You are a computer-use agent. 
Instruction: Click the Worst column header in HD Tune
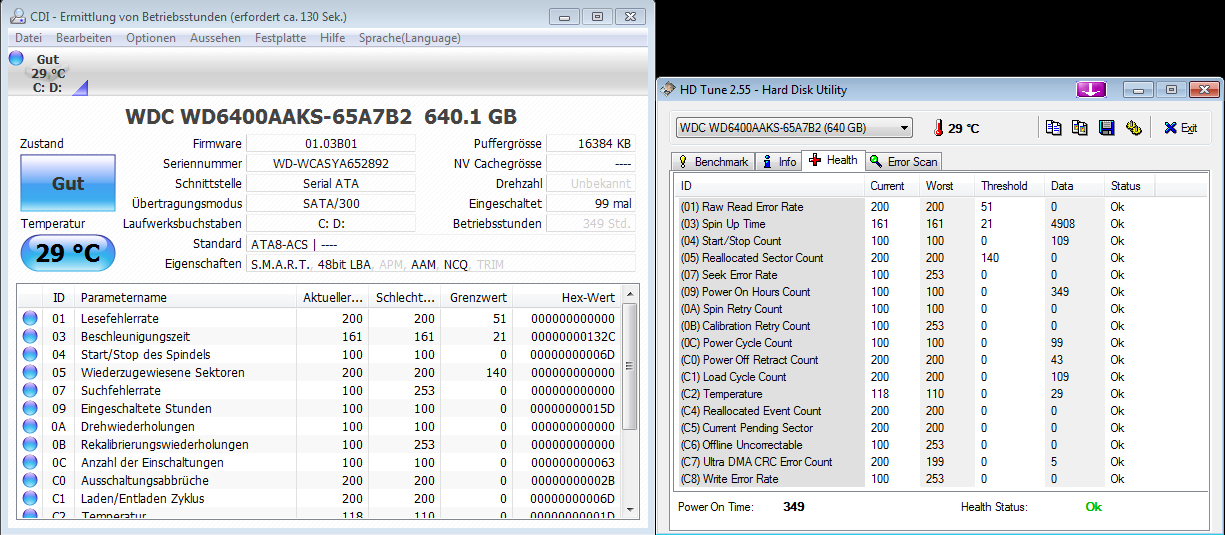(949, 186)
